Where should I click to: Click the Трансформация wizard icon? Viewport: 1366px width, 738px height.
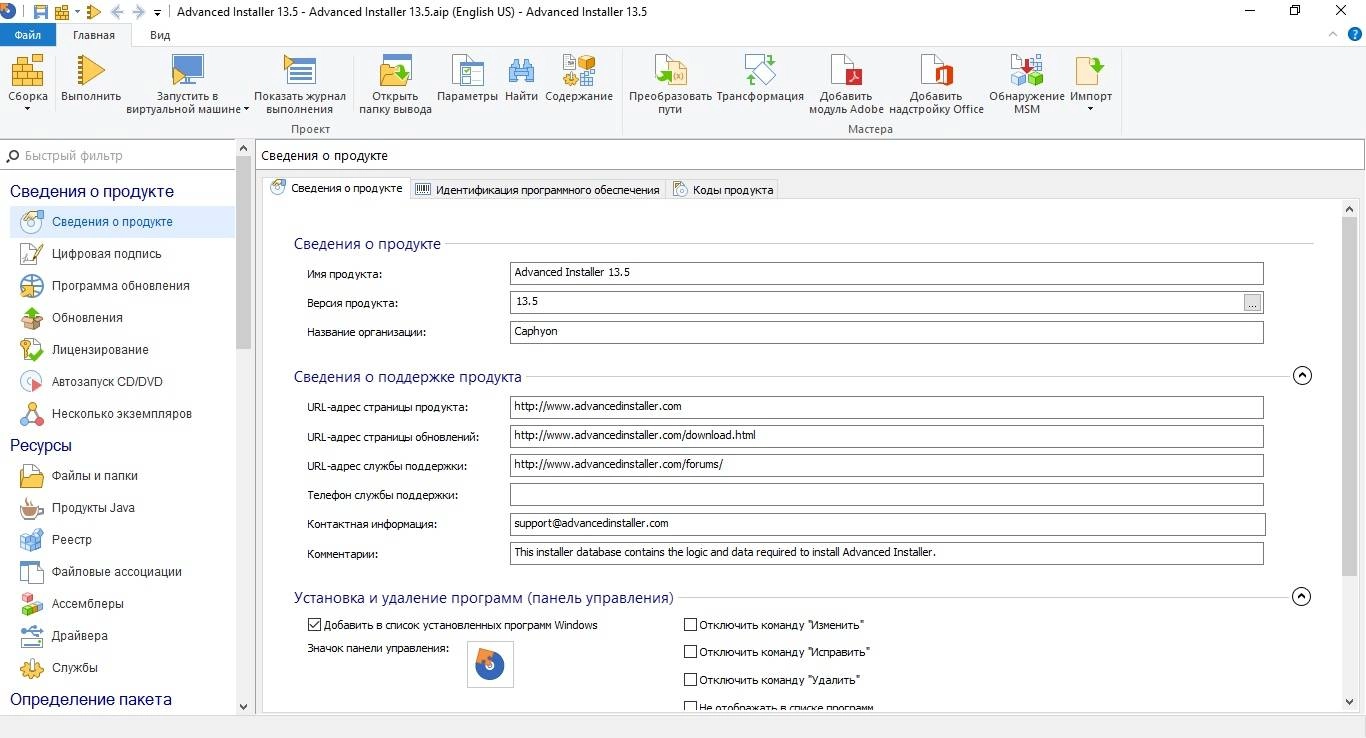click(x=760, y=70)
